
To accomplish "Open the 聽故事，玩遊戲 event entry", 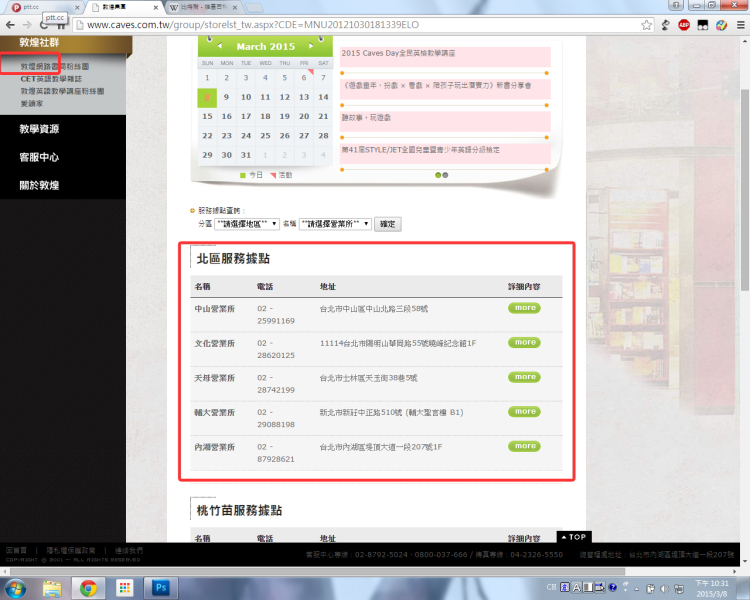I will [445, 121].
